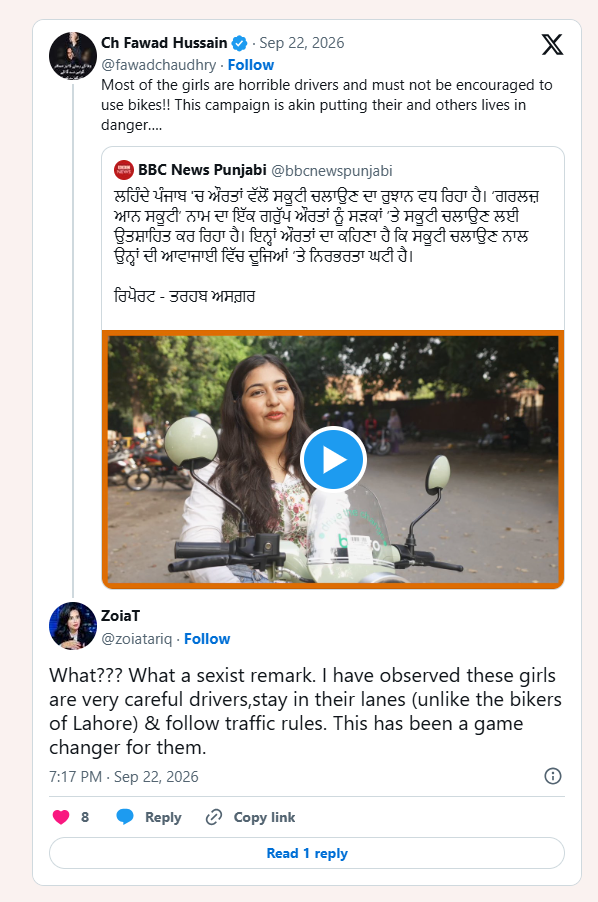Click the ZoiaT display name
Image resolution: width=598 pixels, height=902 pixels.
[121, 616]
